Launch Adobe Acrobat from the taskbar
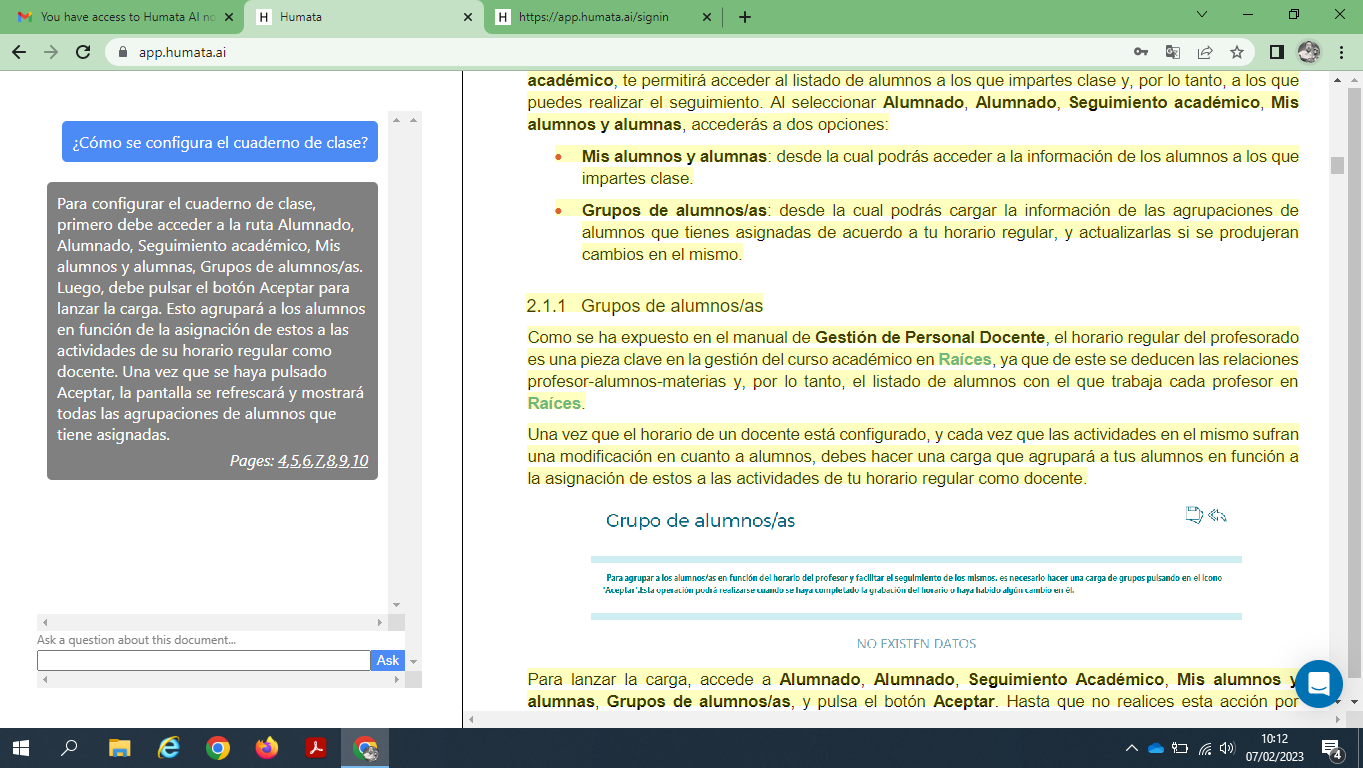The image size is (1363, 768). 316,748
